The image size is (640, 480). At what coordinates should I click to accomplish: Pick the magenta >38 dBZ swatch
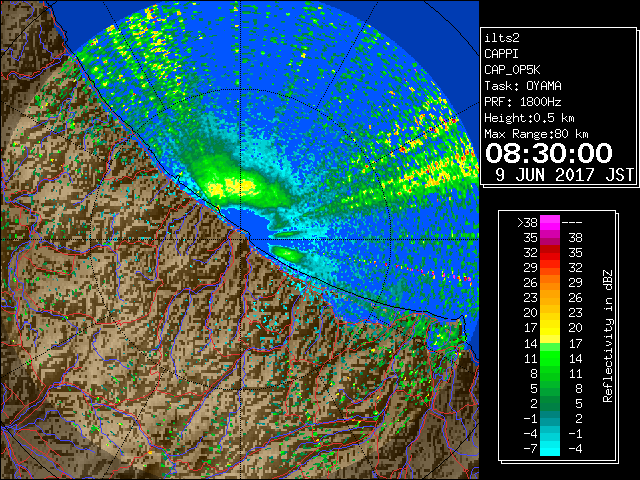coord(550,222)
